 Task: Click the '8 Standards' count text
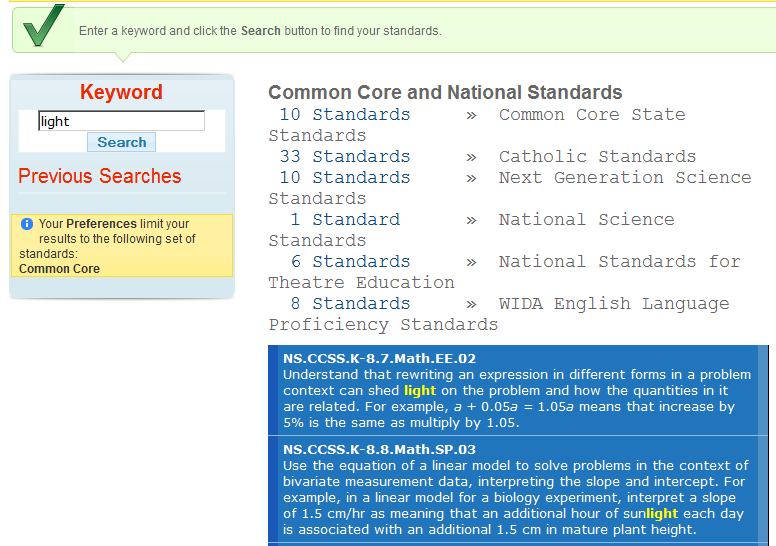point(350,304)
